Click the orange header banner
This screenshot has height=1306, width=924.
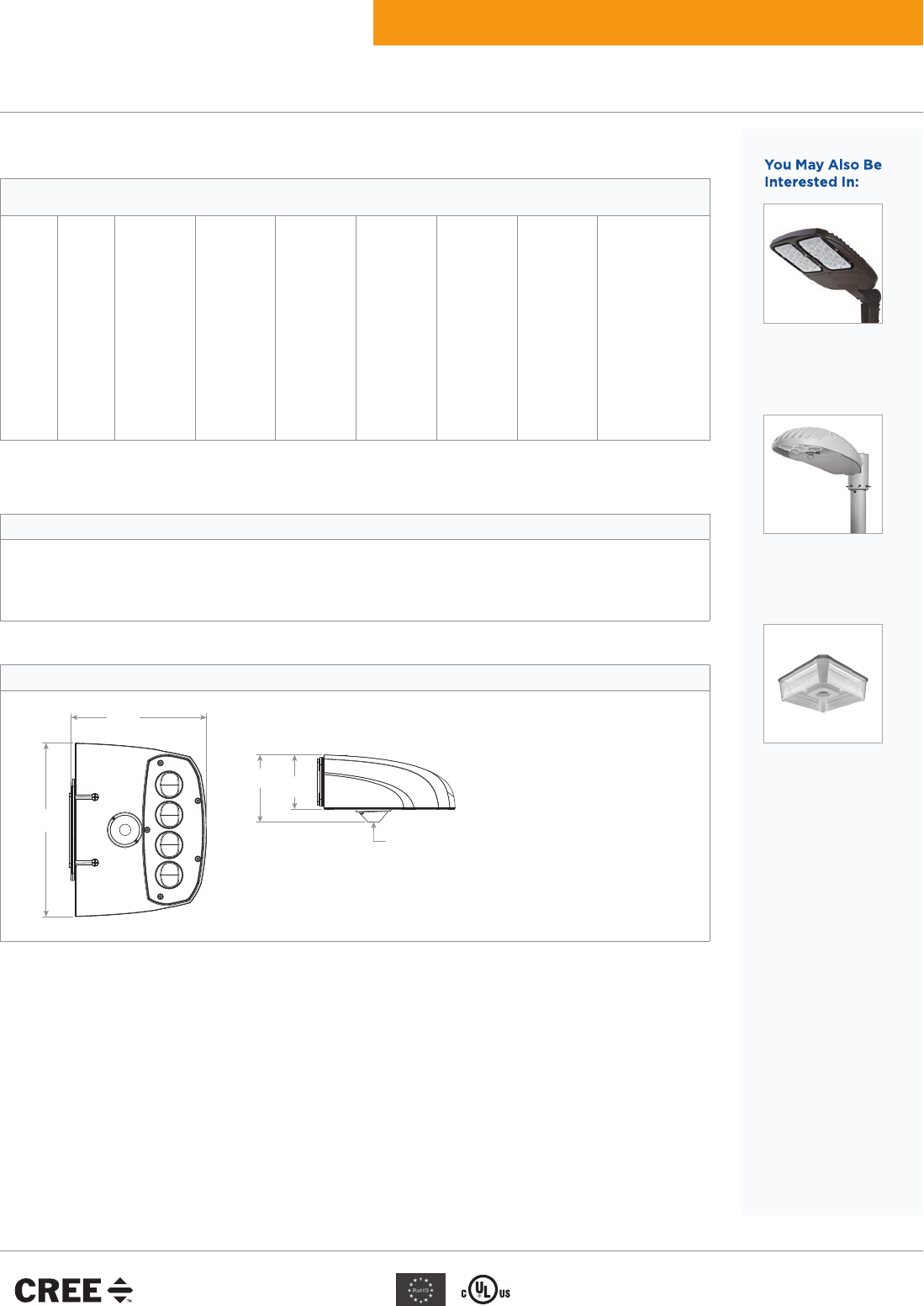click(647, 23)
